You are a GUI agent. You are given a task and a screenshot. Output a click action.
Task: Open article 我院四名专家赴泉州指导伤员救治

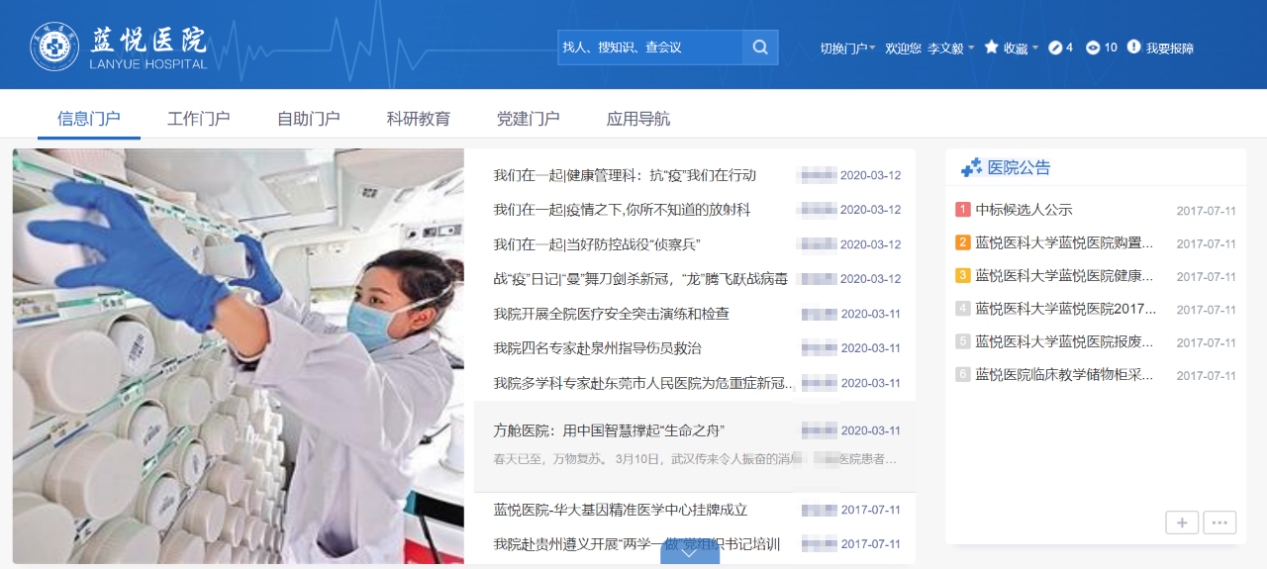[x=597, y=348]
